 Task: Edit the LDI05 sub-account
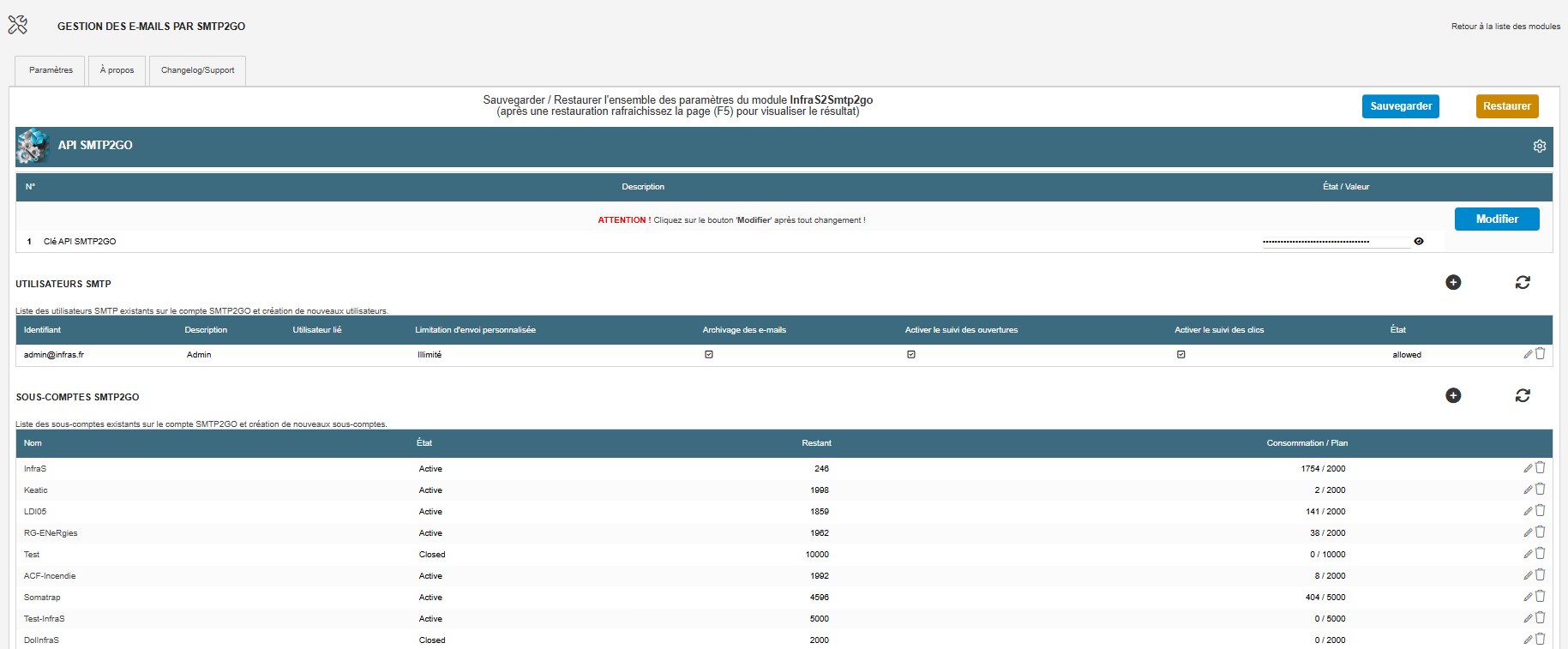pyautogui.click(x=1528, y=511)
